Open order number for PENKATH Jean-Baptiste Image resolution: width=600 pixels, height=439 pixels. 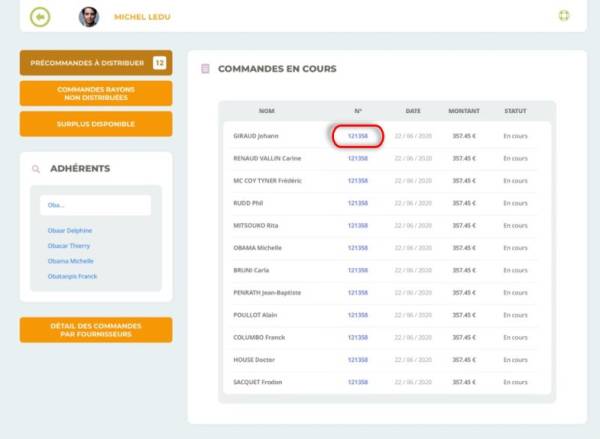(x=358, y=293)
